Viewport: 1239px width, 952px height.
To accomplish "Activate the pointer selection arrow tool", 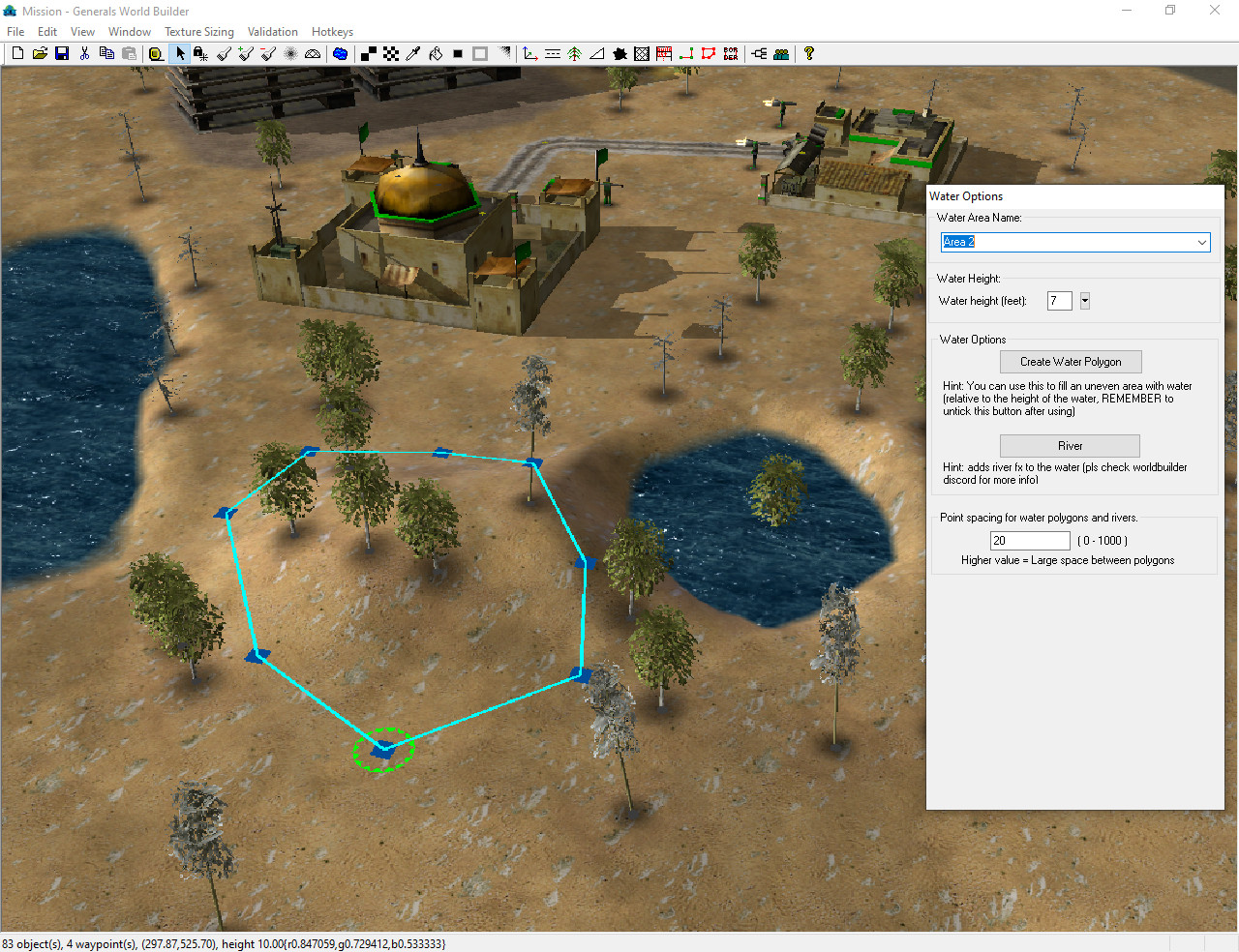I will pyautogui.click(x=179, y=53).
